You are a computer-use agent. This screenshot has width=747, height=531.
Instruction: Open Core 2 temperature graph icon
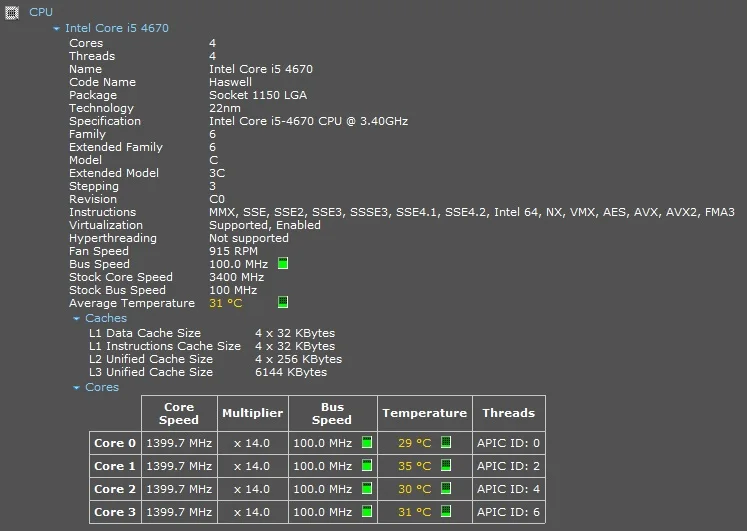[x=446, y=488]
